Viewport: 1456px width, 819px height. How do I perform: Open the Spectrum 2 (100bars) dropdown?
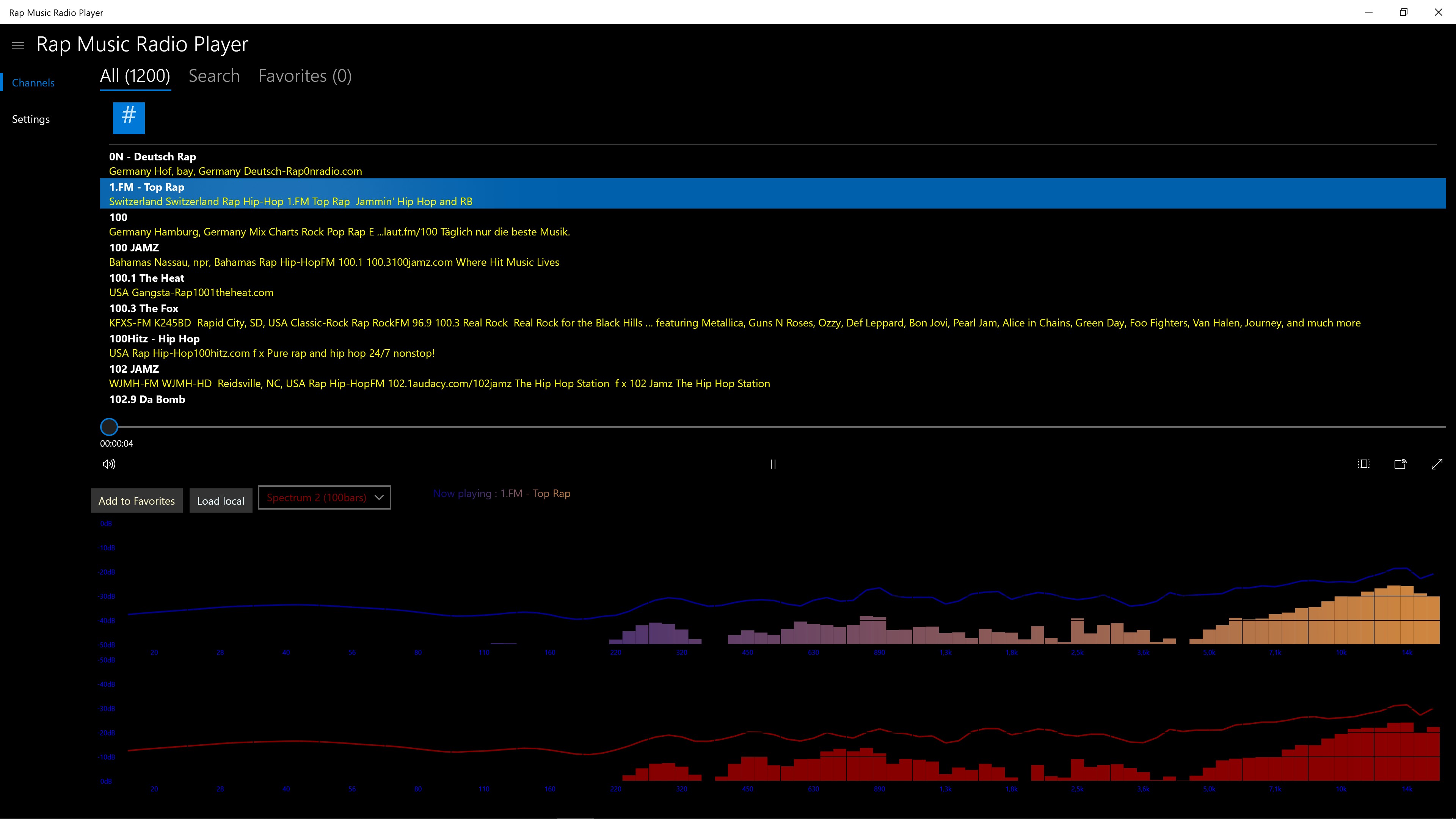pyautogui.click(x=317, y=497)
